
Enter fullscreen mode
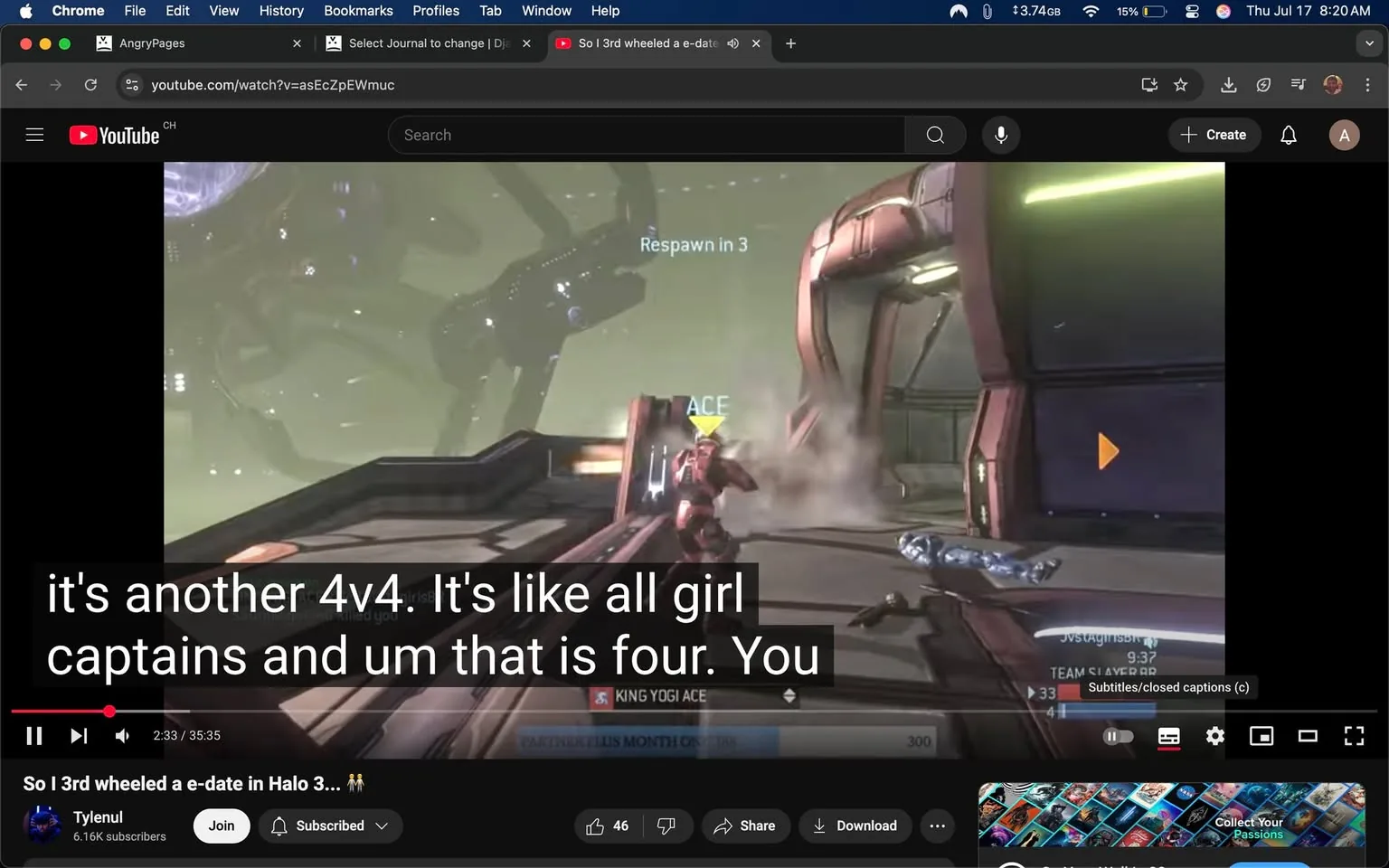[x=1353, y=735]
